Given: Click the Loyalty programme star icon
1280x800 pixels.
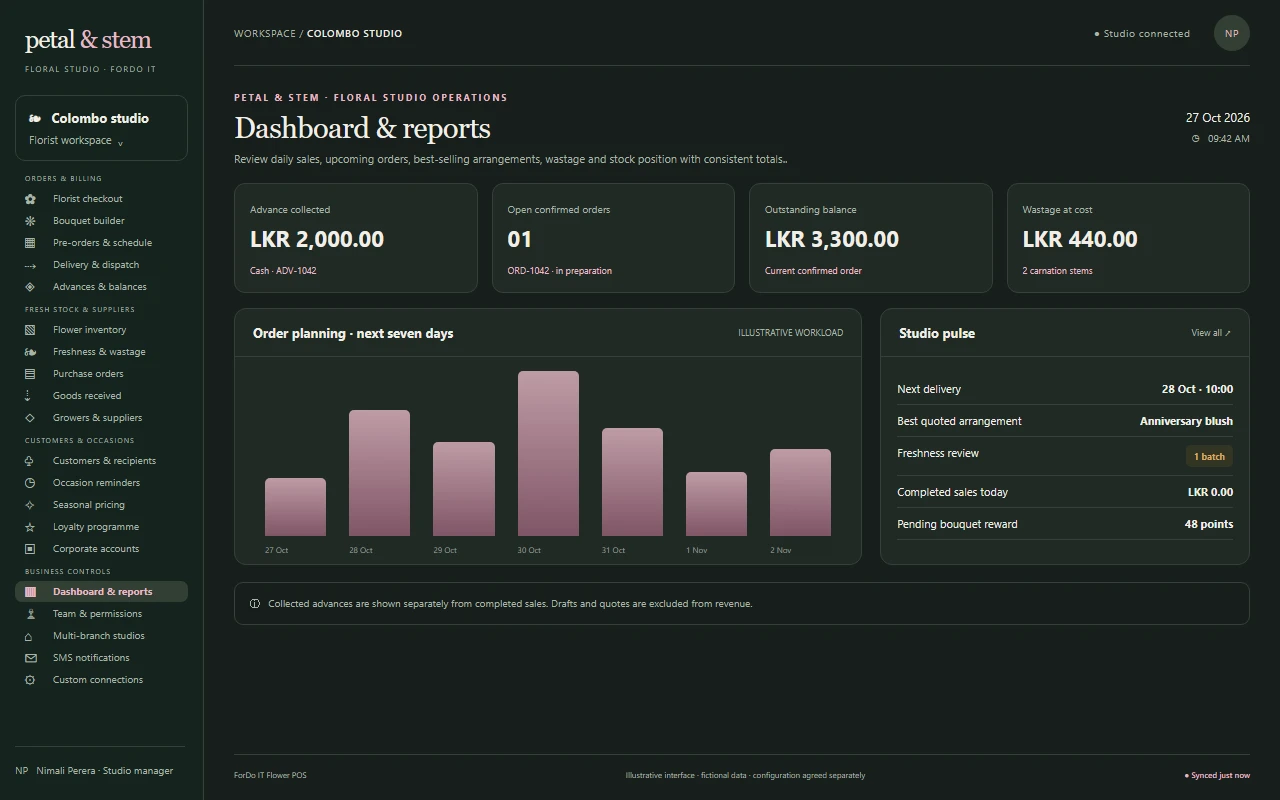Looking at the screenshot, I should click(x=30, y=527).
